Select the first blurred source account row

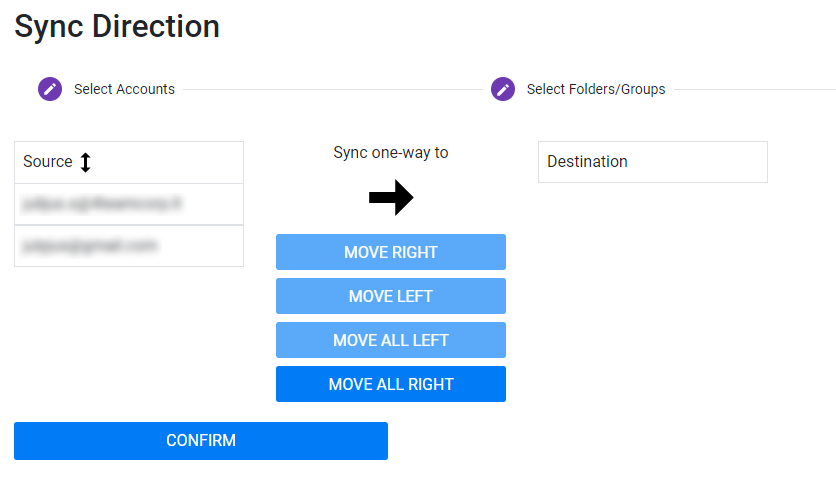tap(129, 204)
